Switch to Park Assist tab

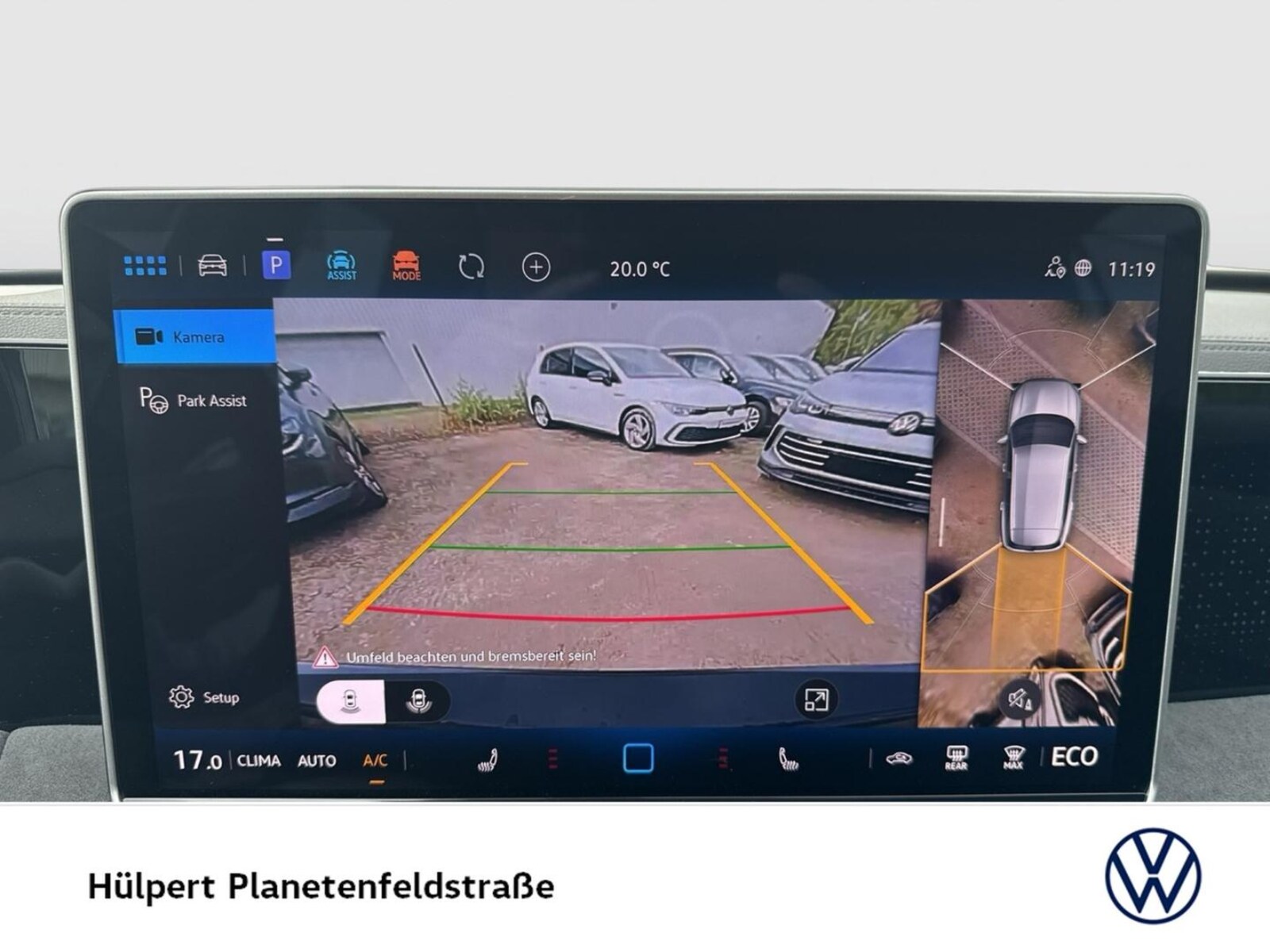(x=193, y=400)
